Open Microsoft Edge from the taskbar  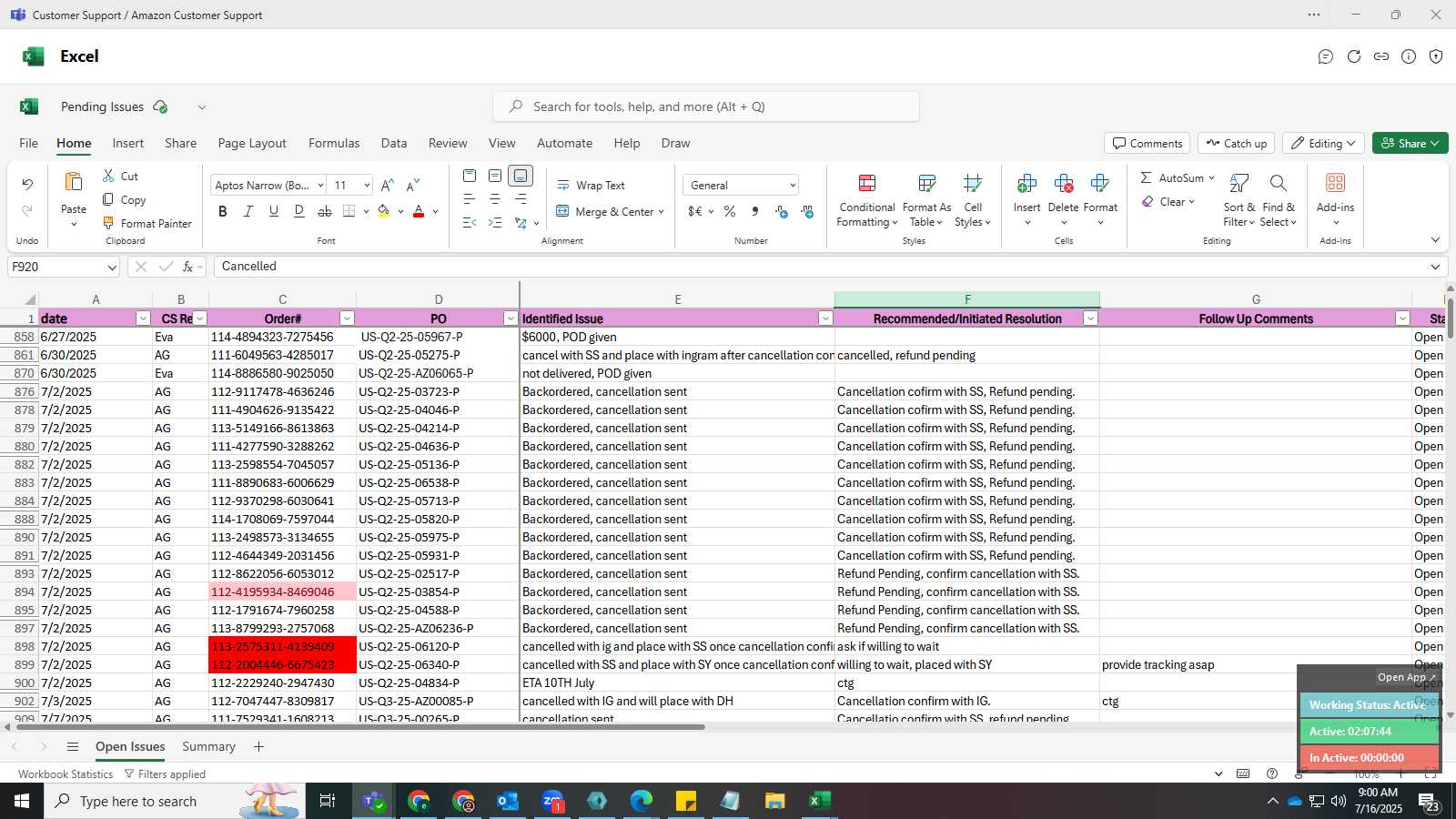click(x=642, y=801)
